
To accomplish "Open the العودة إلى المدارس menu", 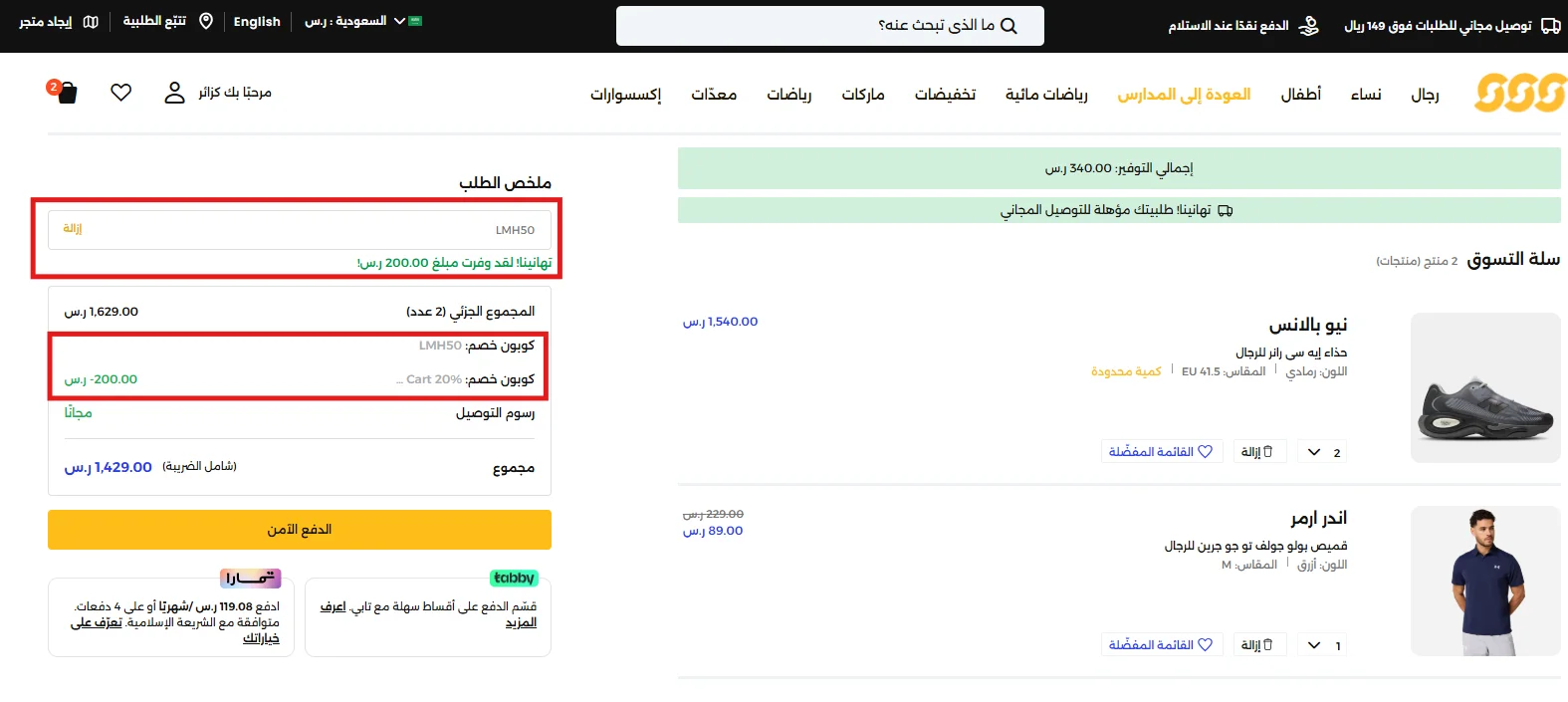I will coord(1184,95).
